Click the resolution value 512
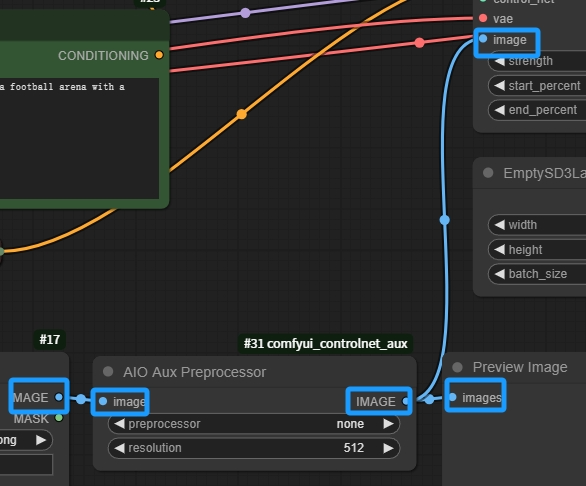Screen dimensions: 586x486 (x=354, y=448)
